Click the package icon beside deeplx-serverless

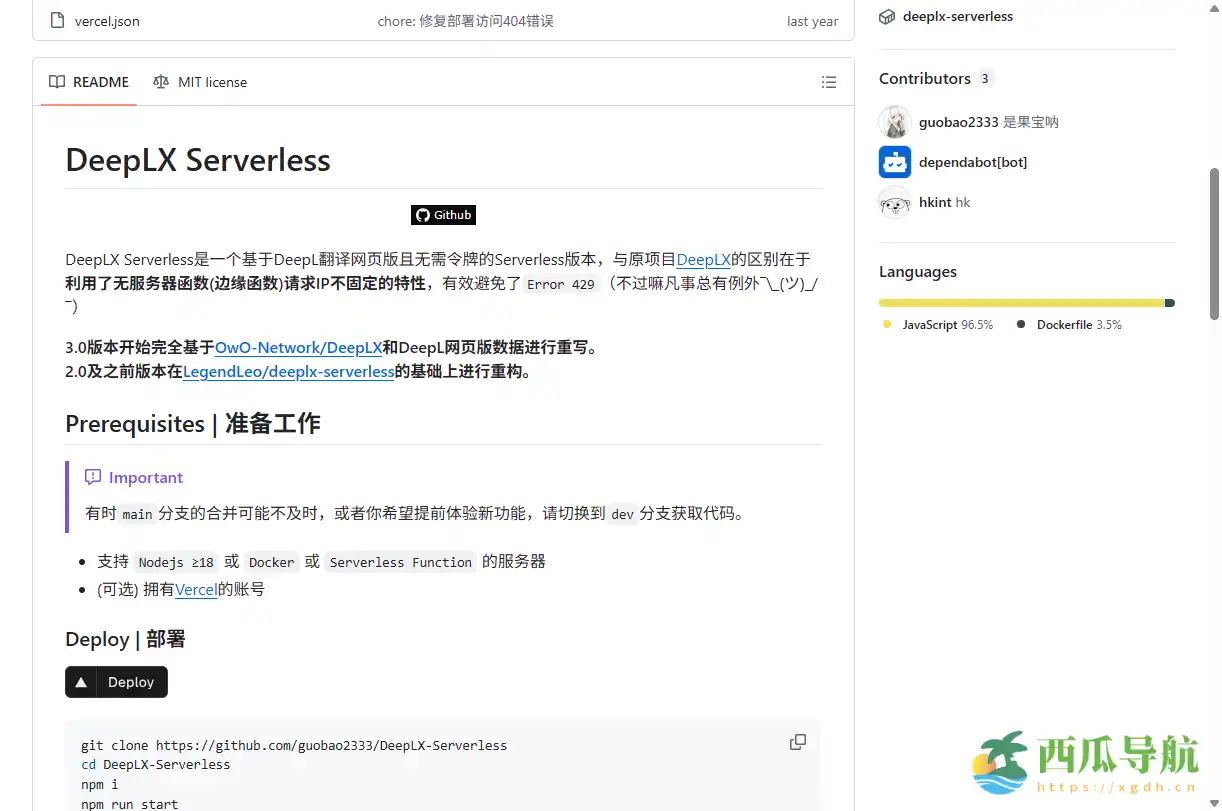point(886,16)
